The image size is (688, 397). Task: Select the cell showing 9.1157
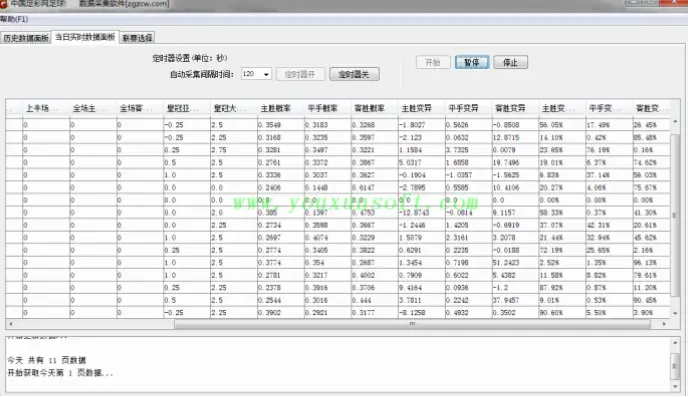515,213
